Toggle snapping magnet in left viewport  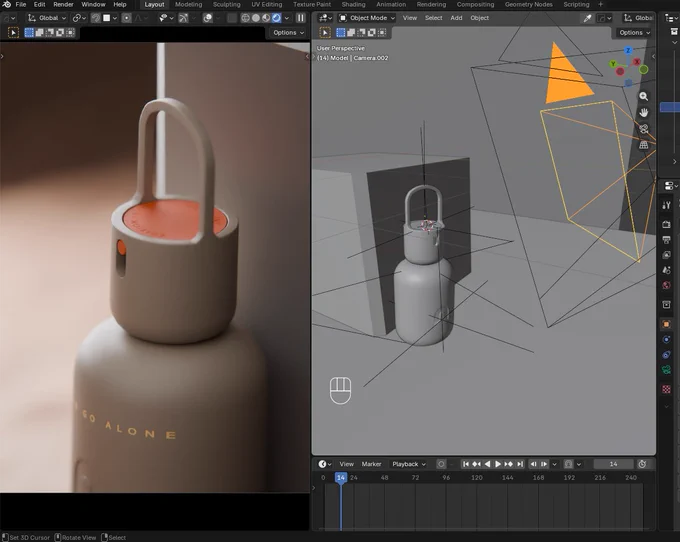coord(96,18)
